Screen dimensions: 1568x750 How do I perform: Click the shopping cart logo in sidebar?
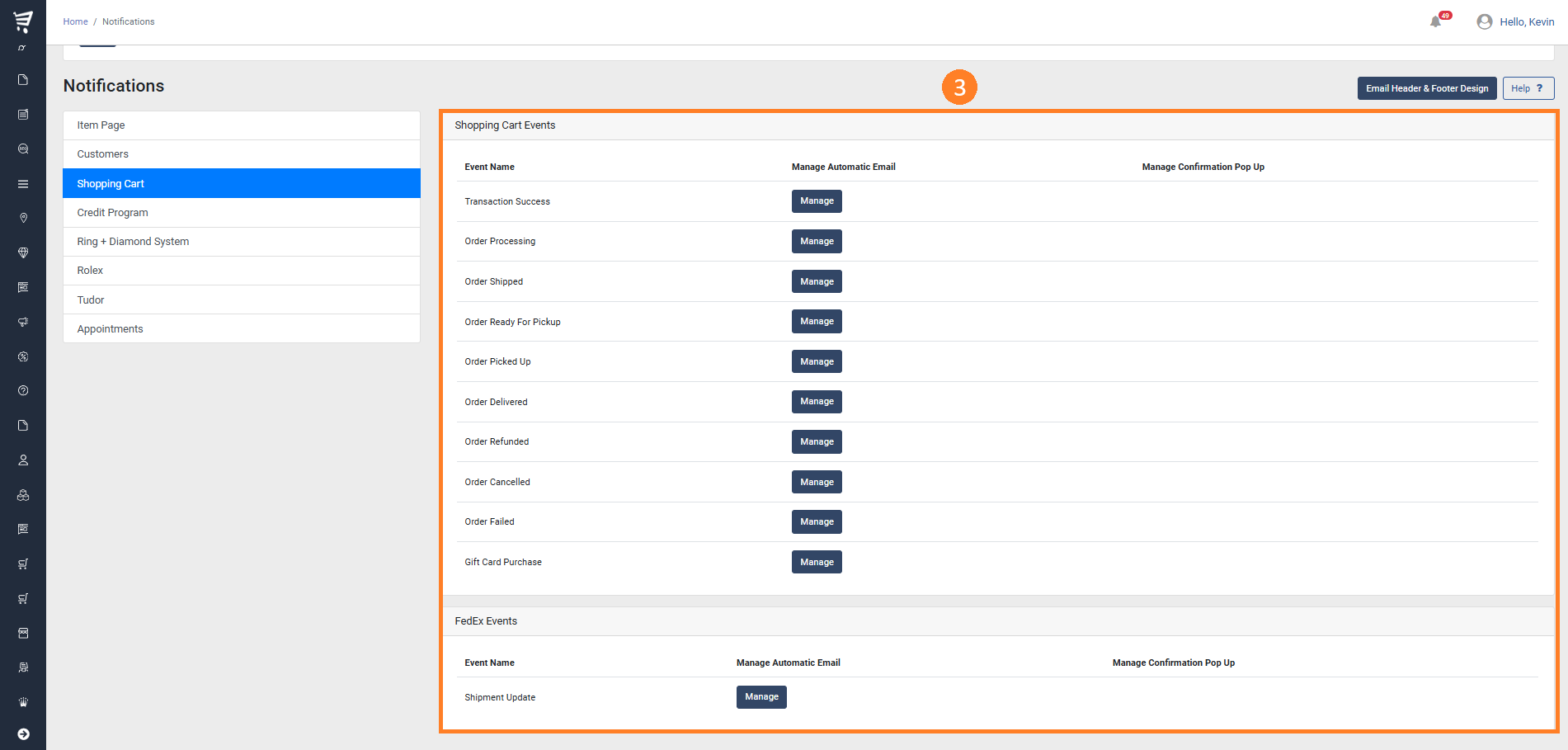pos(23,21)
